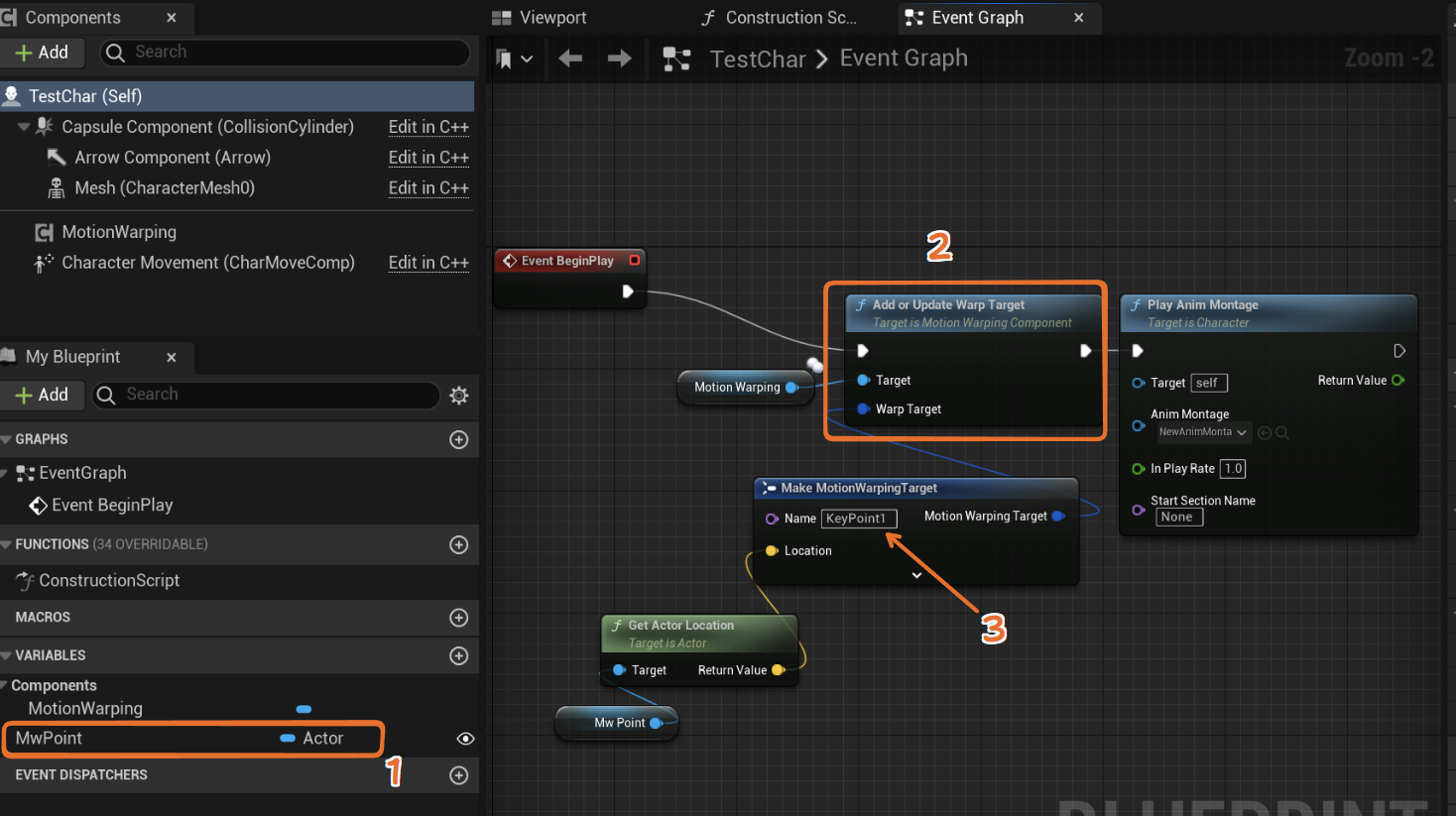Viewport: 1456px width, 816px height.
Task: Click Location pin on Make MotionWarpingTarget
Action: (x=772, y=551)
